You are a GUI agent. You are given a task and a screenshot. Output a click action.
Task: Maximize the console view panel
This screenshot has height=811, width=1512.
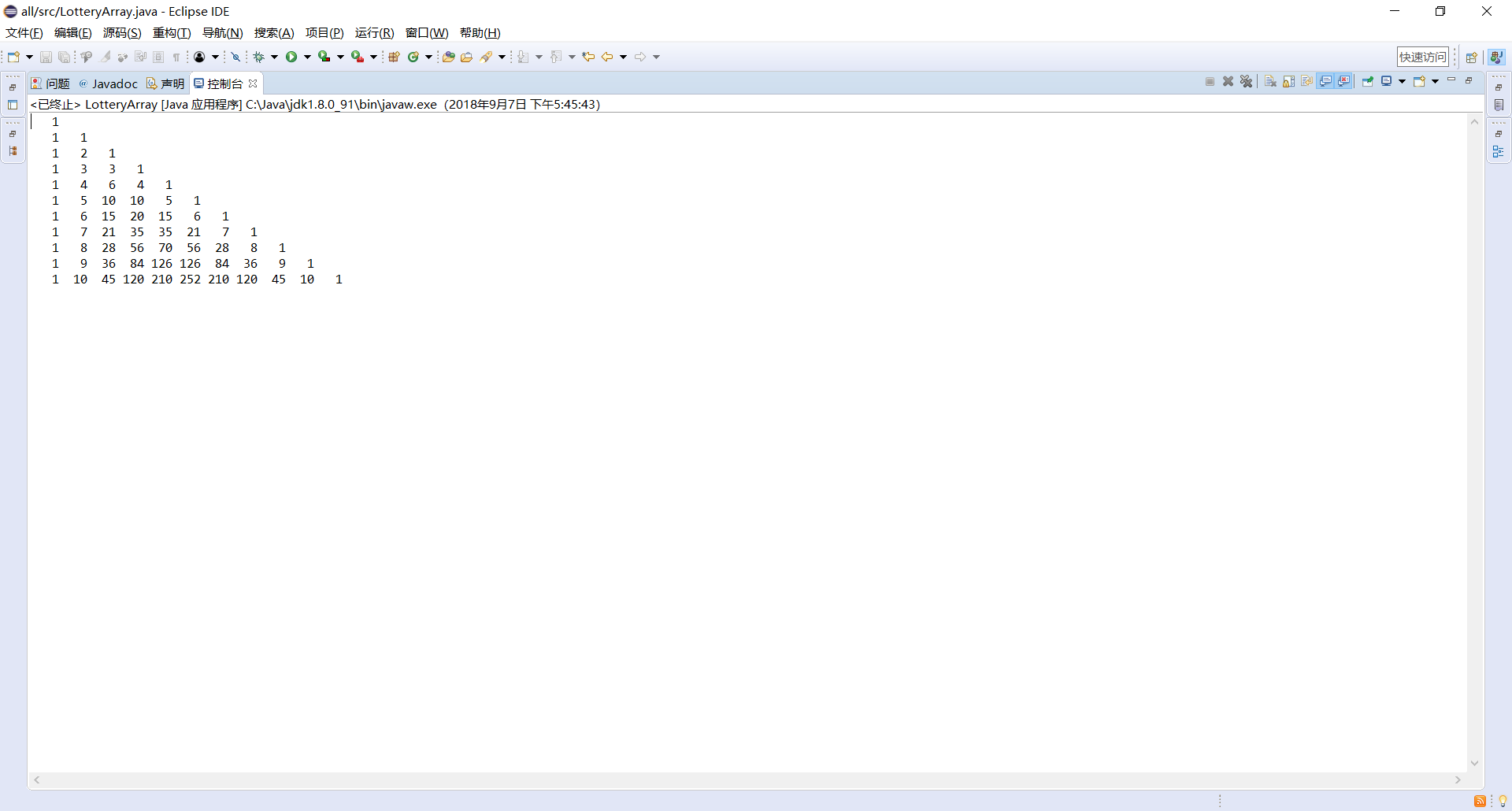1469,80
